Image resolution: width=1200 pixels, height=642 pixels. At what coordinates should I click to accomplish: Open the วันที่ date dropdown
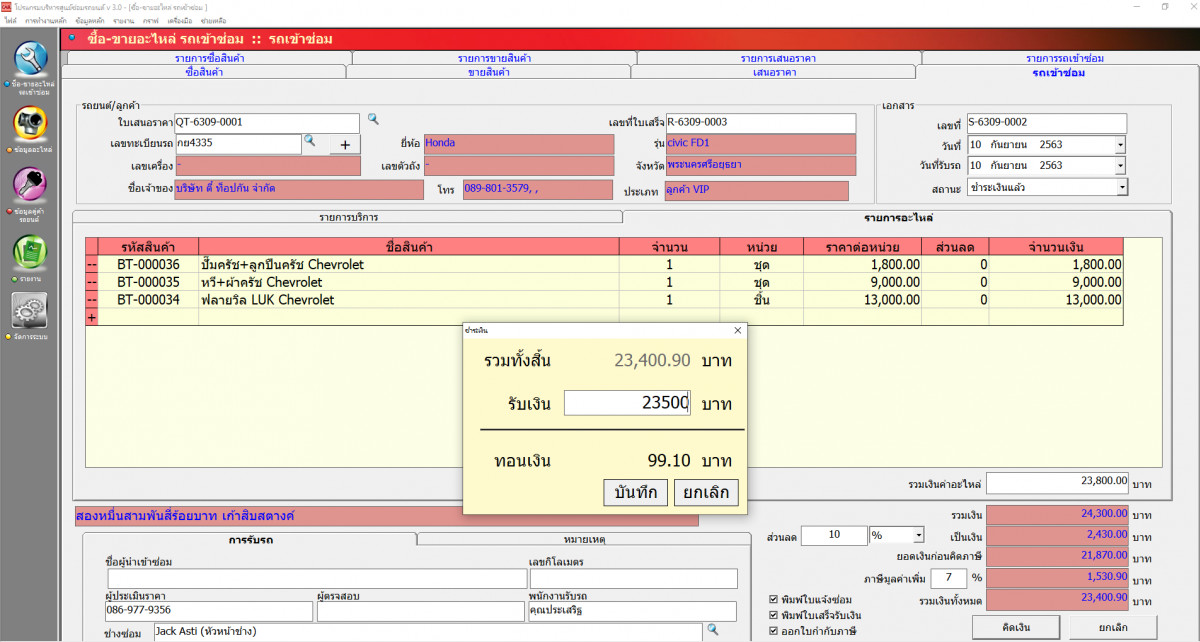(x=1121, y=145)
